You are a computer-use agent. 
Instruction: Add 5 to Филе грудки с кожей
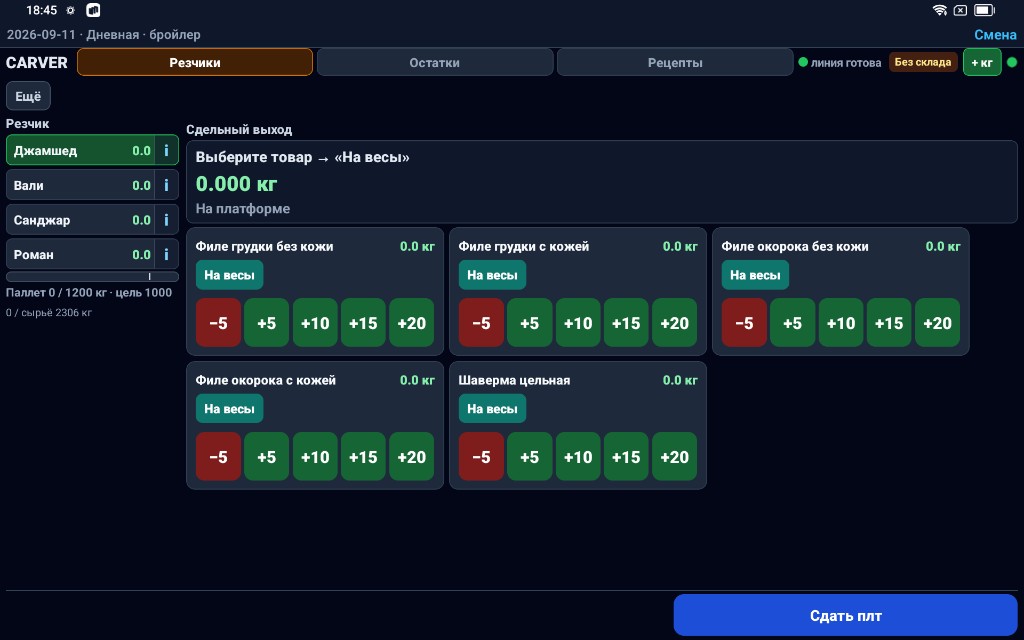pos(530,323)
